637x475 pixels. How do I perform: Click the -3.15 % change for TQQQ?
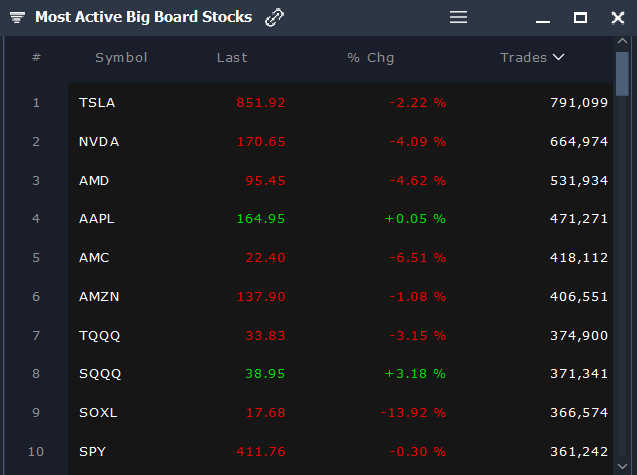418,336
